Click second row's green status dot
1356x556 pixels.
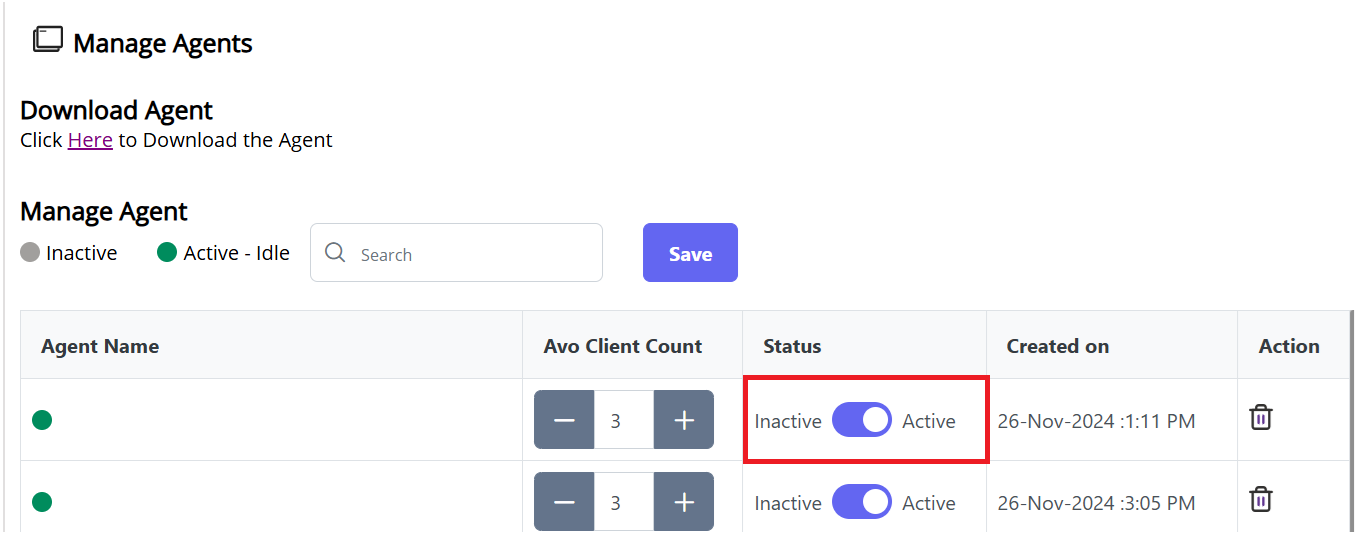click(x=42, y=502)
